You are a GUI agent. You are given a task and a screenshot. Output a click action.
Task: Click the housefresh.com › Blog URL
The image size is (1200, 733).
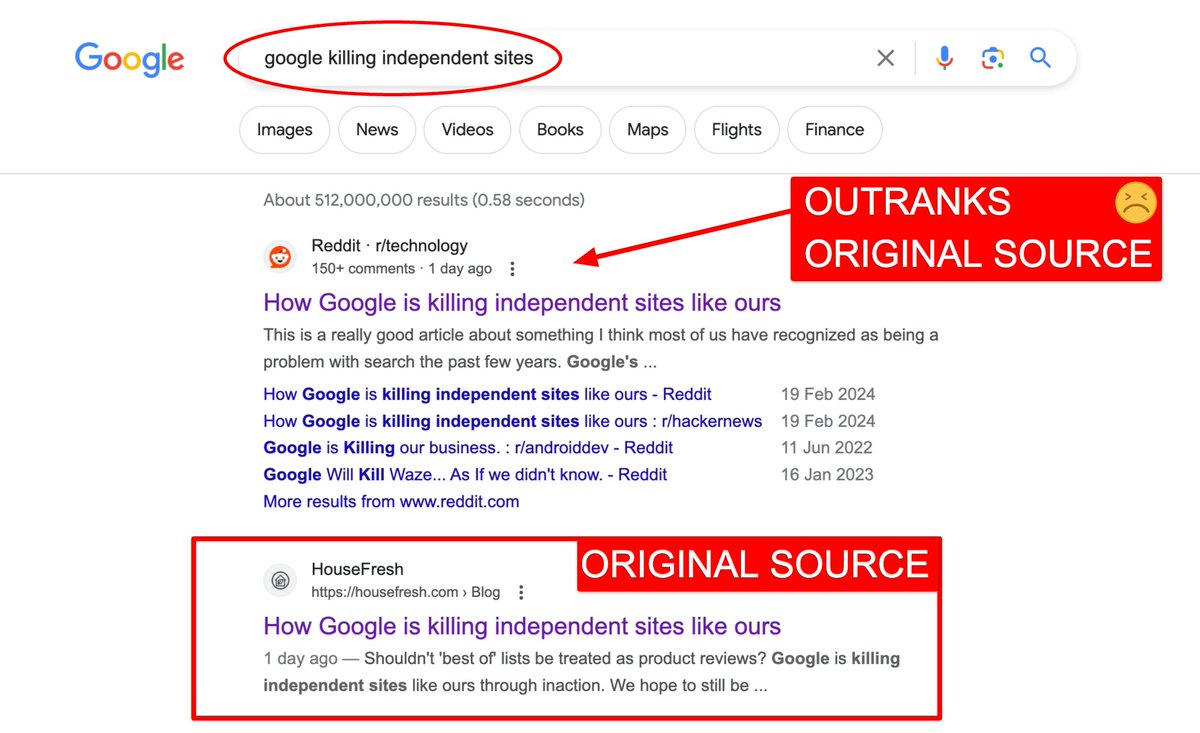click(x=406, y=592)
